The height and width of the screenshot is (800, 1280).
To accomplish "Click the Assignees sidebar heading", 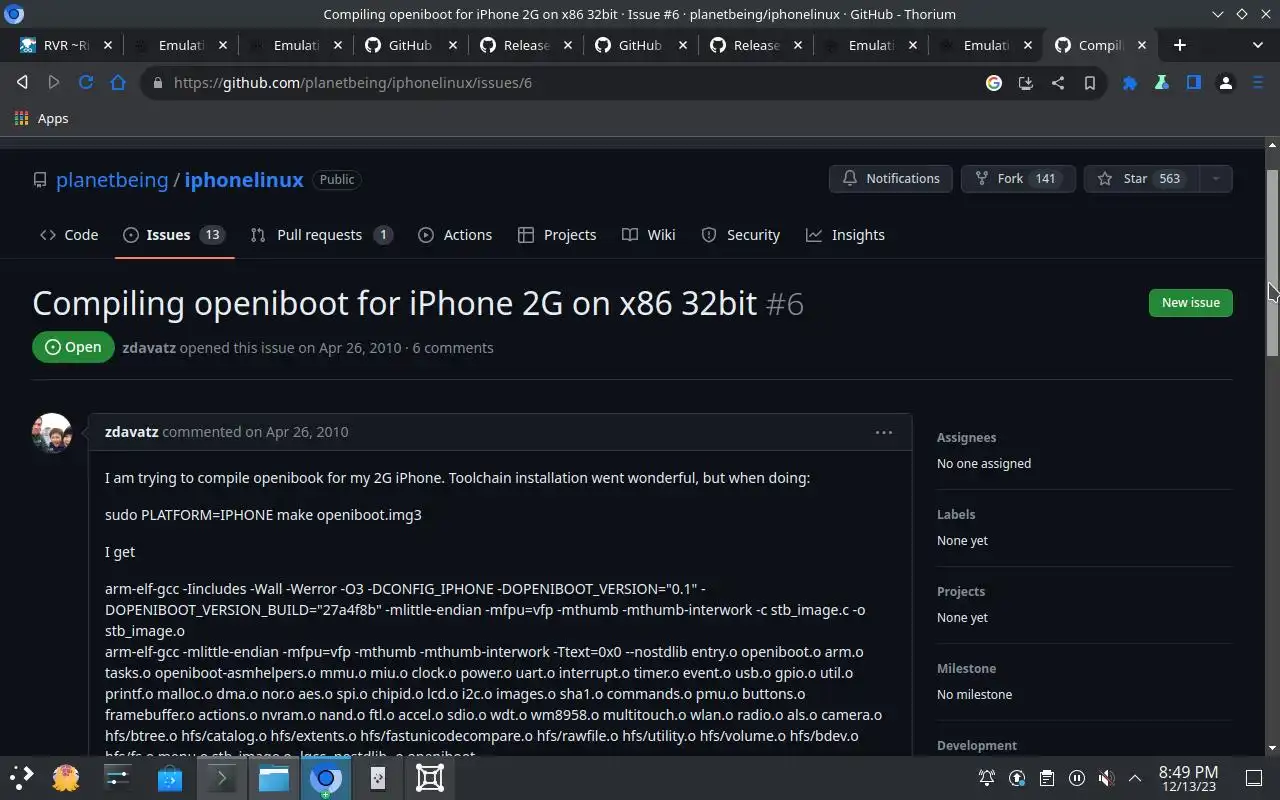I will point(966,437).
